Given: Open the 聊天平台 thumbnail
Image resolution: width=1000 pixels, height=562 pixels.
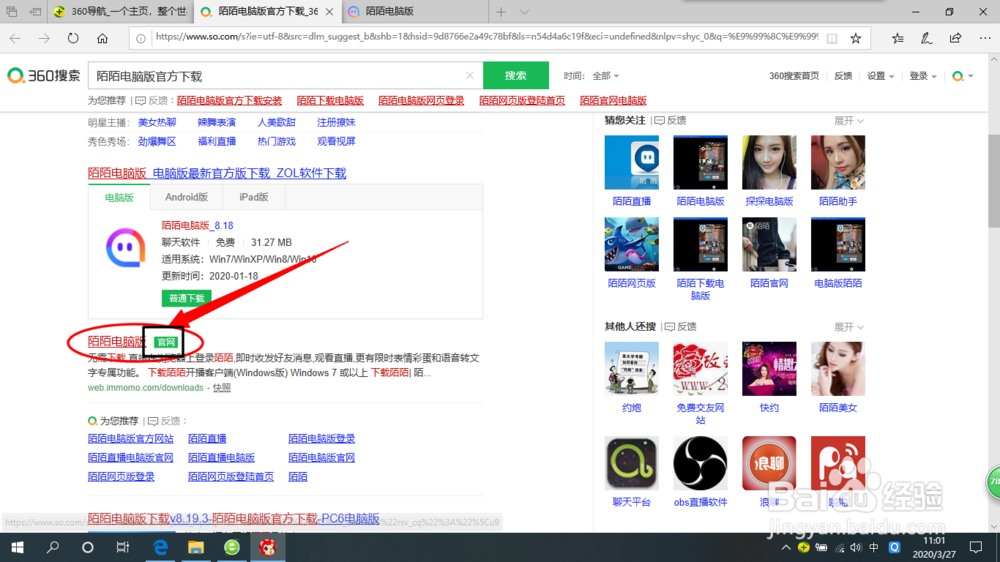Looking at the screenshot, I should [x=631, y=463].
